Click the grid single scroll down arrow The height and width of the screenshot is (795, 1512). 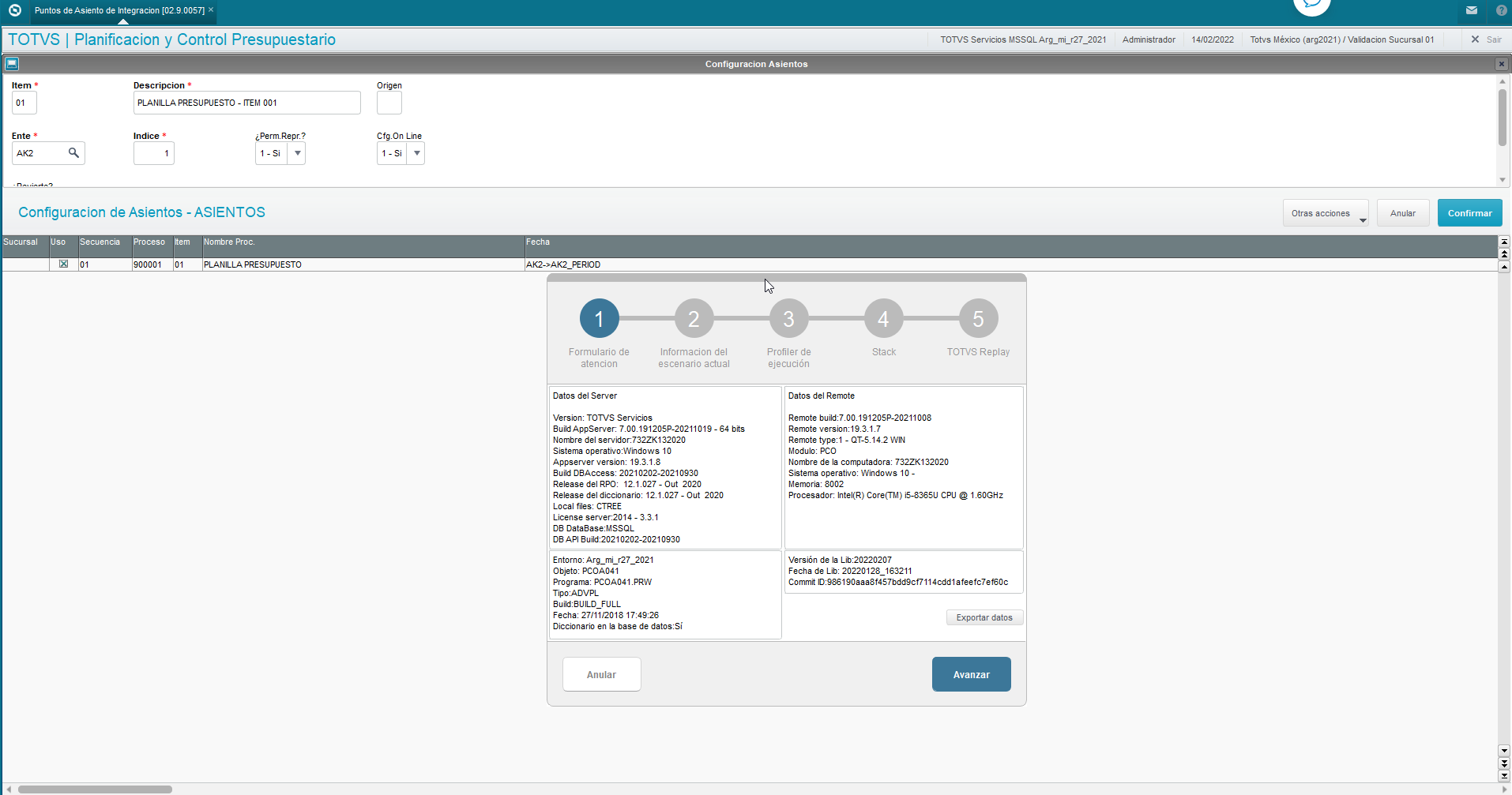(1504, 751)
